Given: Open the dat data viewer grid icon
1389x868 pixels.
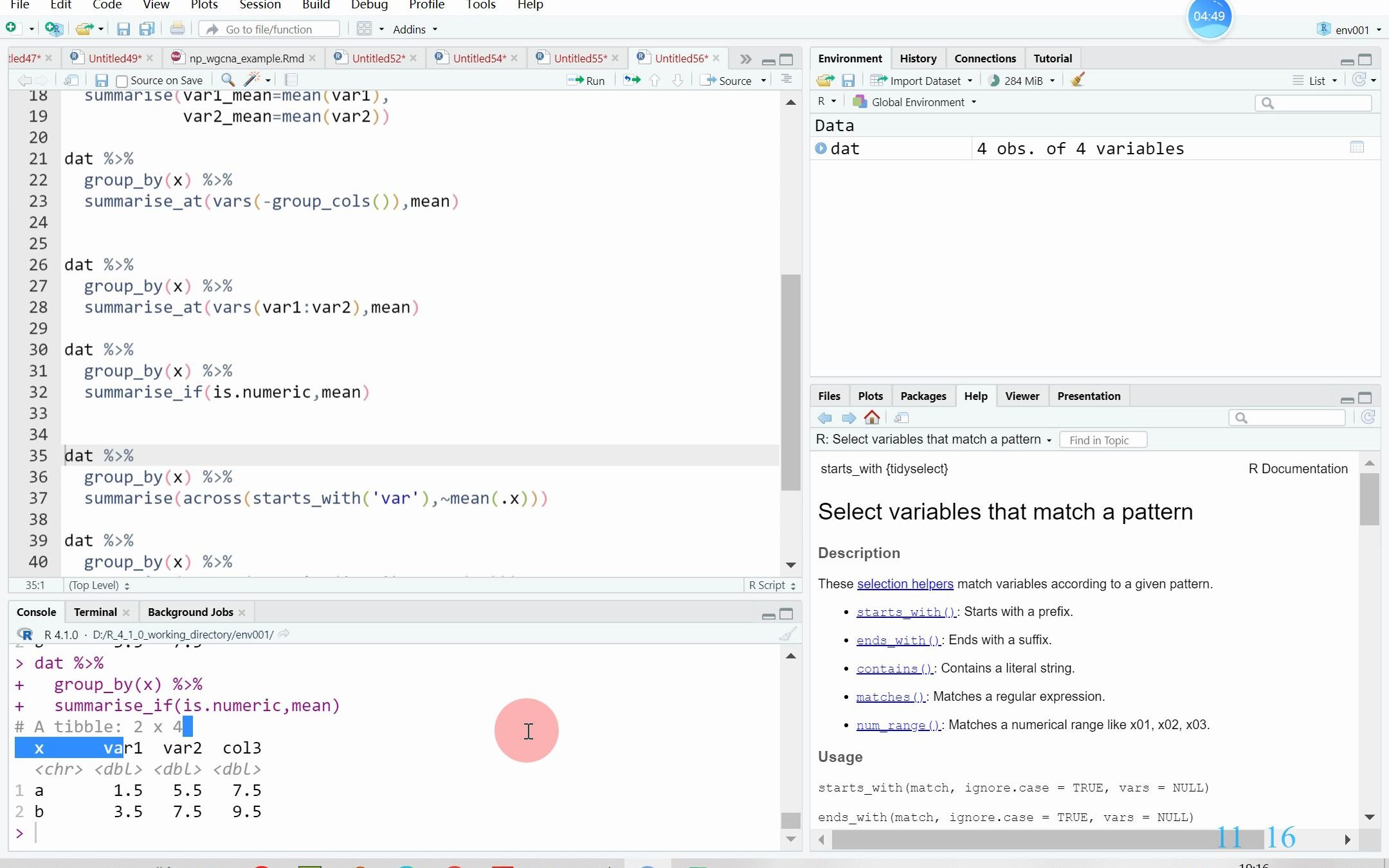Looking at the screenshot, I should (x=1357, y=148).
